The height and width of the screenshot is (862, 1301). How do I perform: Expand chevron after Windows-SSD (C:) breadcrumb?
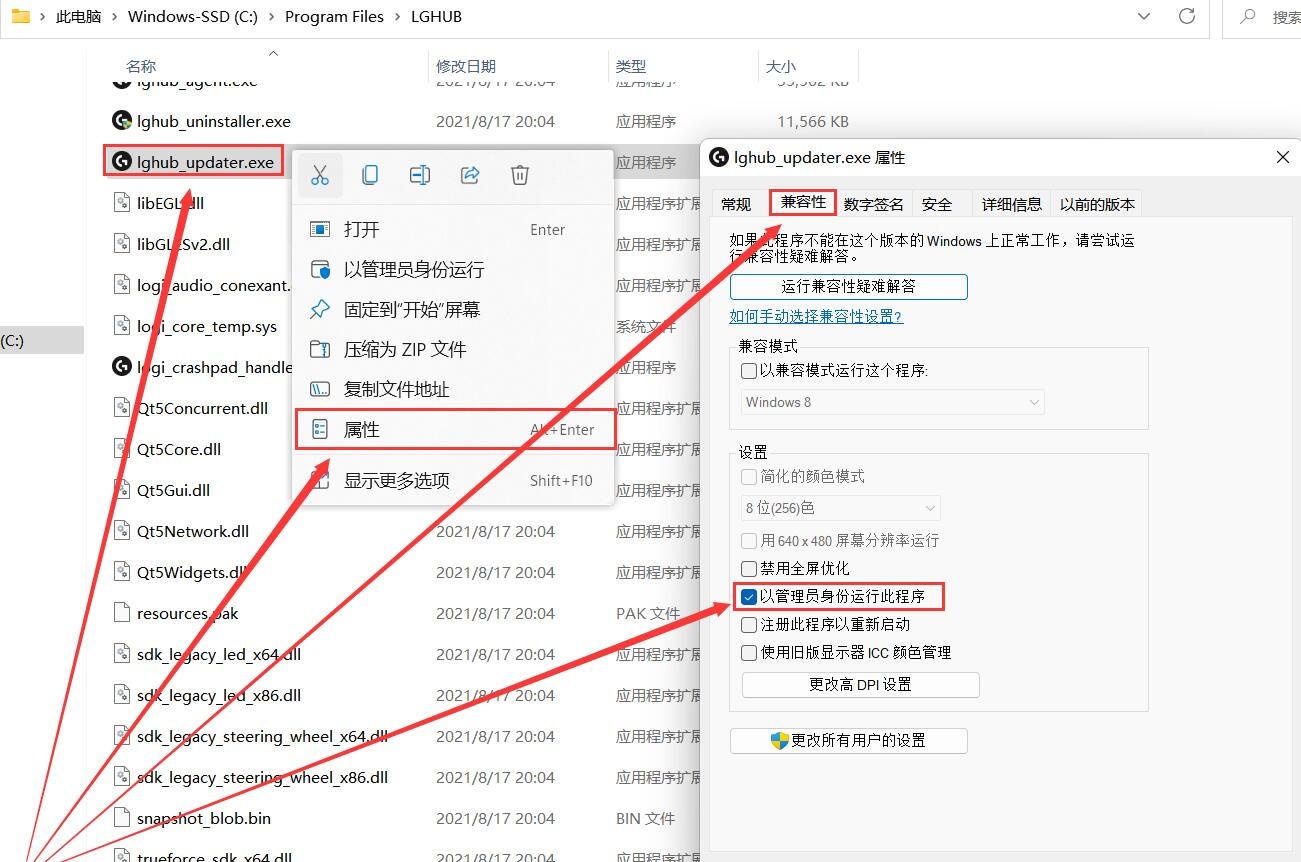tap(272, 17)
